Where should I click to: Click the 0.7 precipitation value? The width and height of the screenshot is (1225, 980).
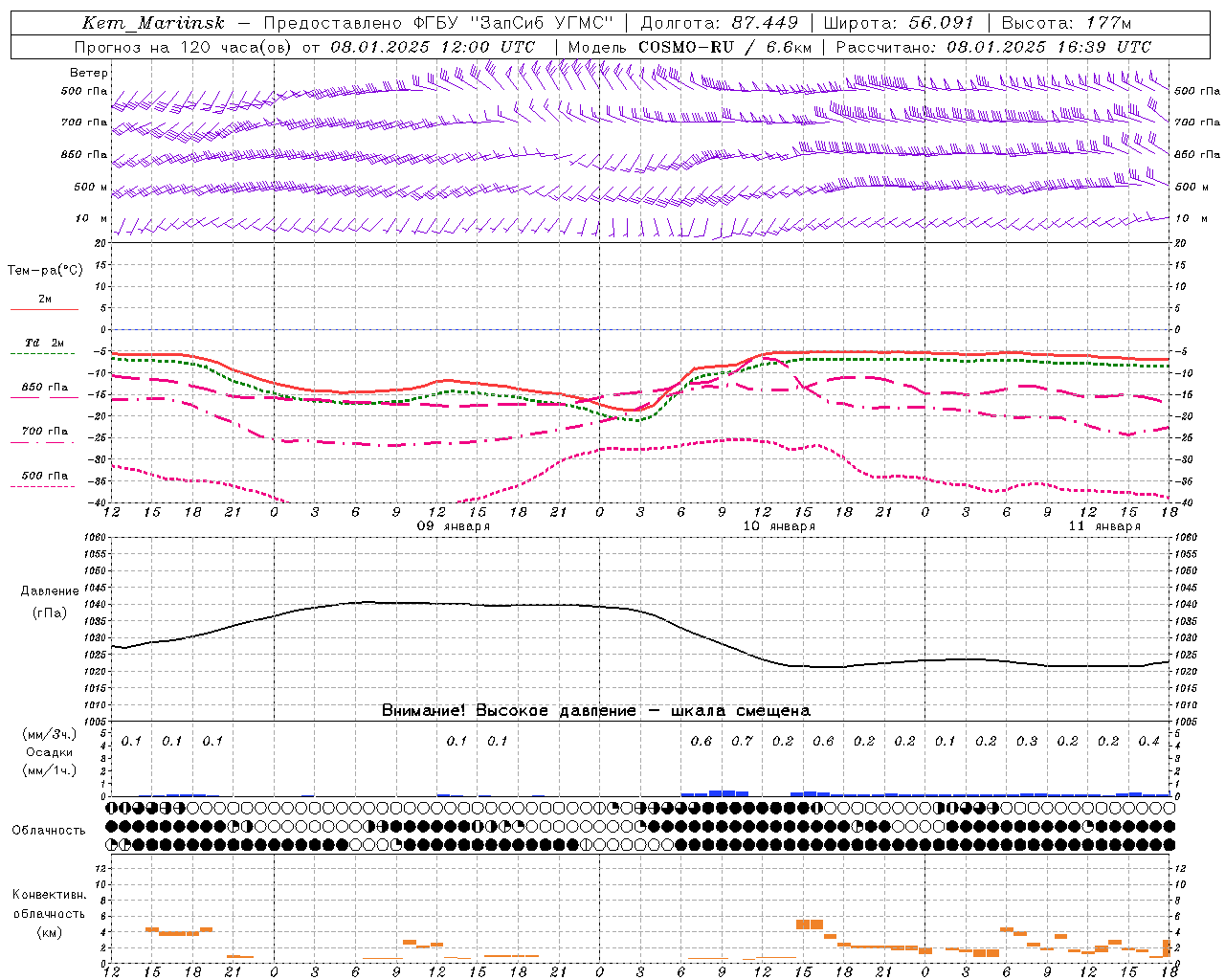742,741
